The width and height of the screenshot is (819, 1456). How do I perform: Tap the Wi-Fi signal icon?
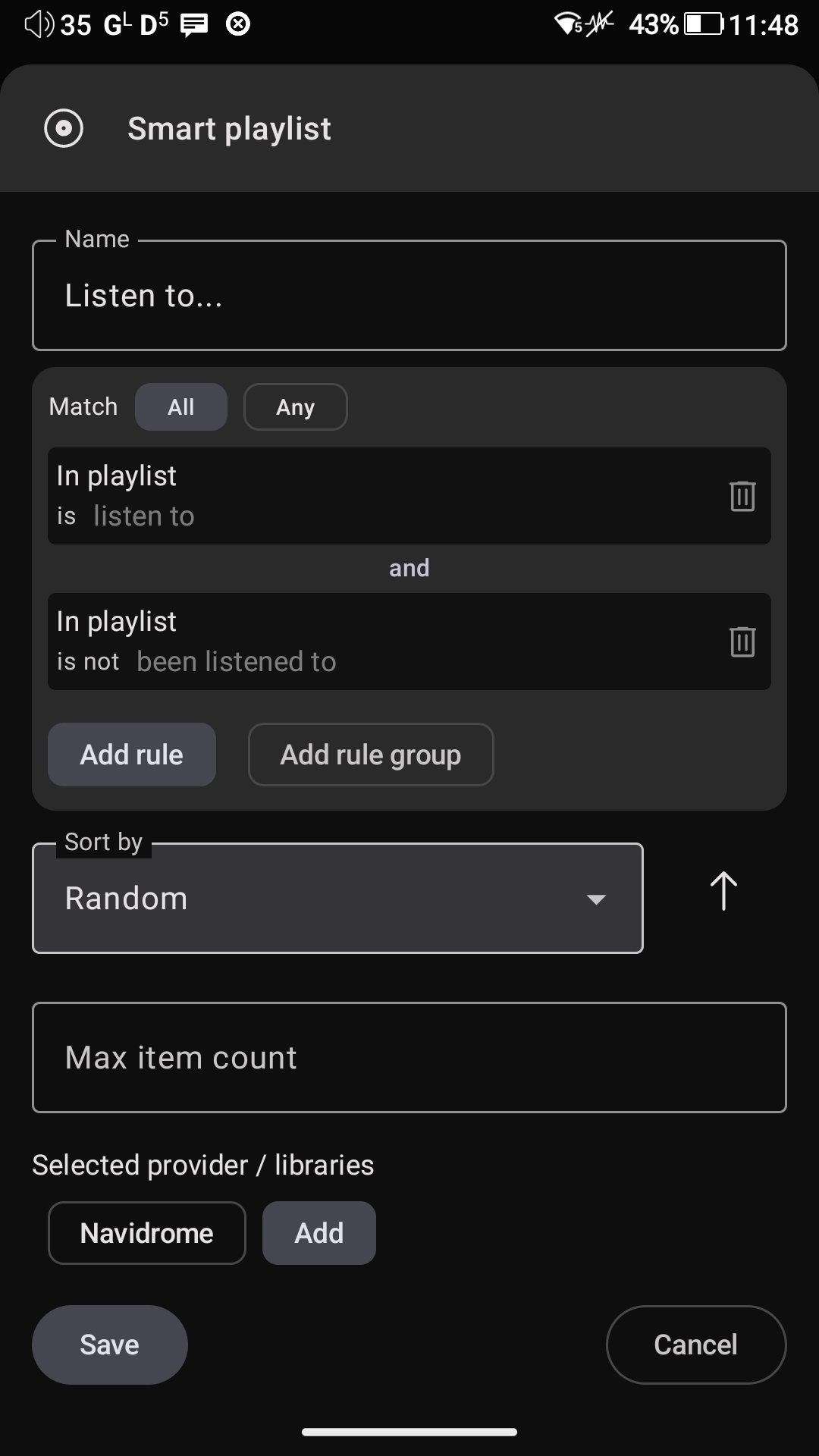[569, 24]
